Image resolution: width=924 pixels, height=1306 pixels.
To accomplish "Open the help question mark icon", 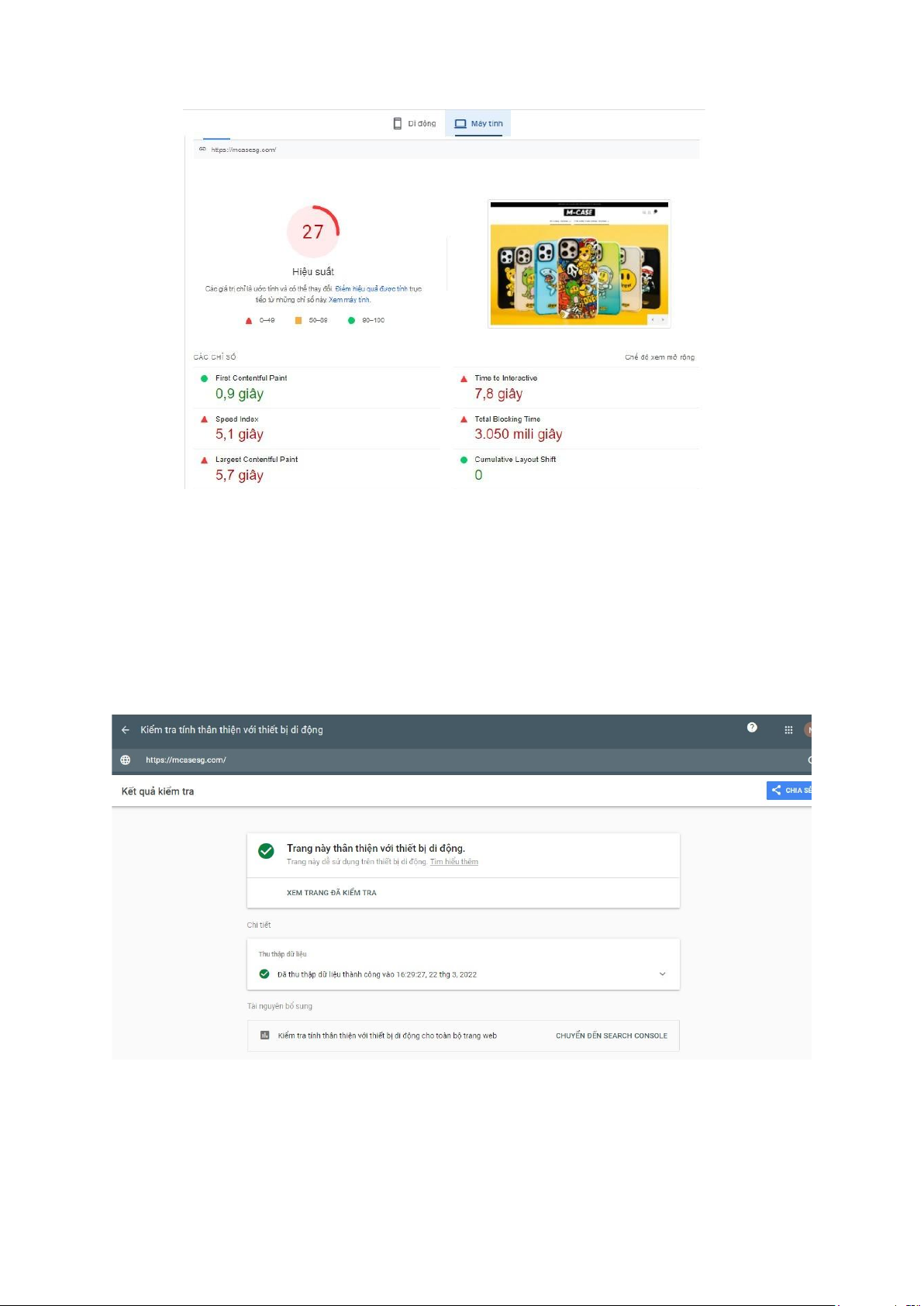I will coord(752,728).
